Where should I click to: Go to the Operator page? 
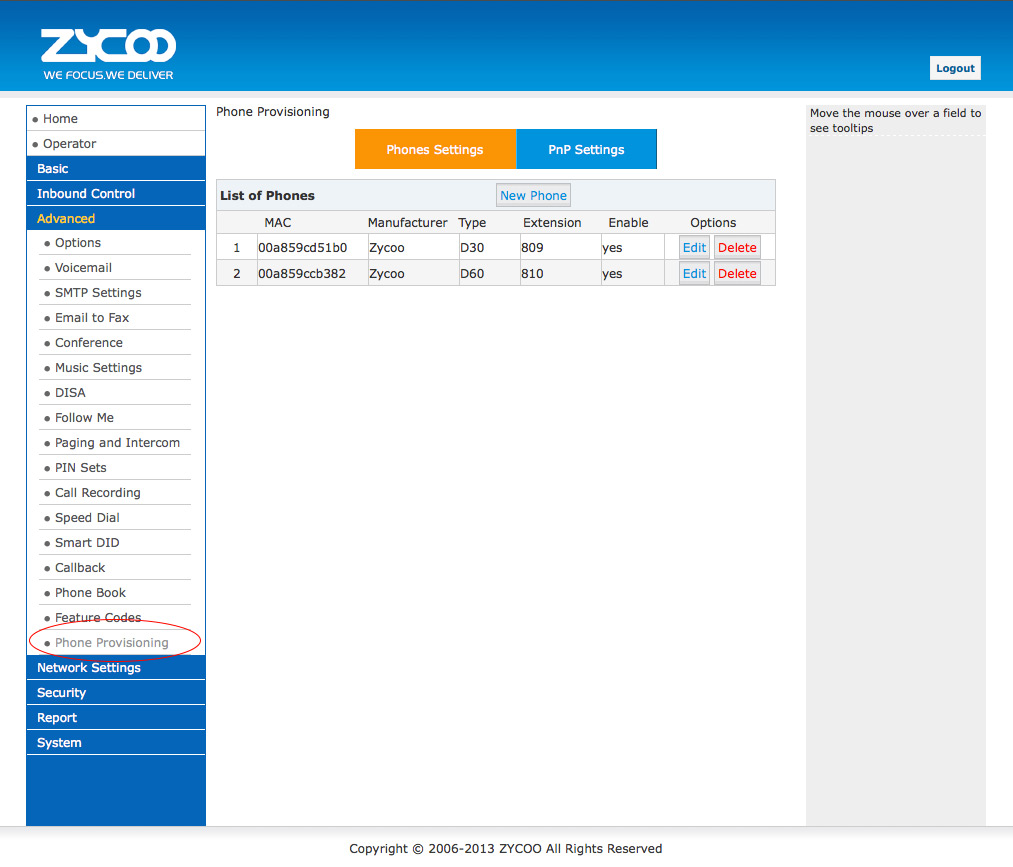pos(69,144)
